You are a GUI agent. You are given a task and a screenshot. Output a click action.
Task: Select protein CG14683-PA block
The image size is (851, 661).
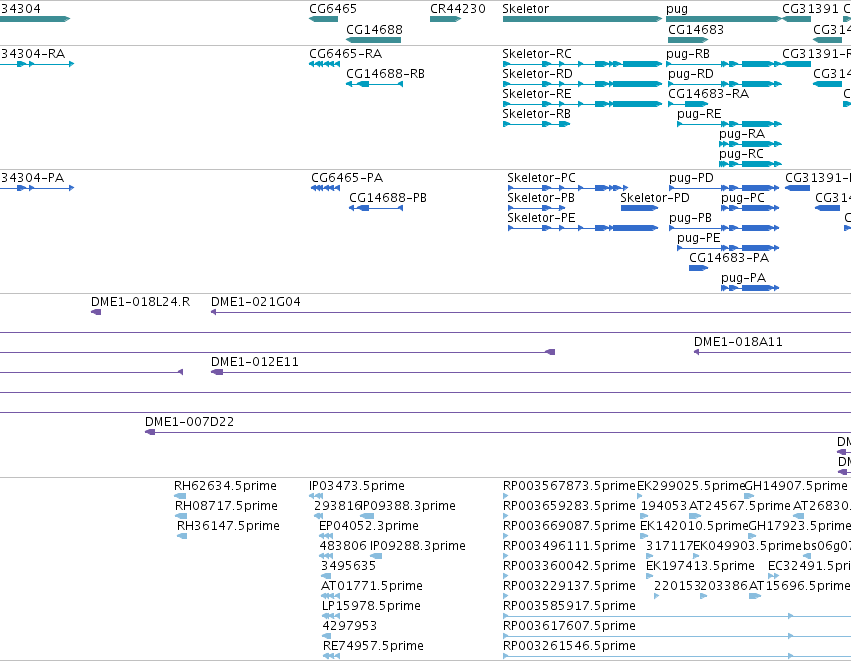click(698, 268)
